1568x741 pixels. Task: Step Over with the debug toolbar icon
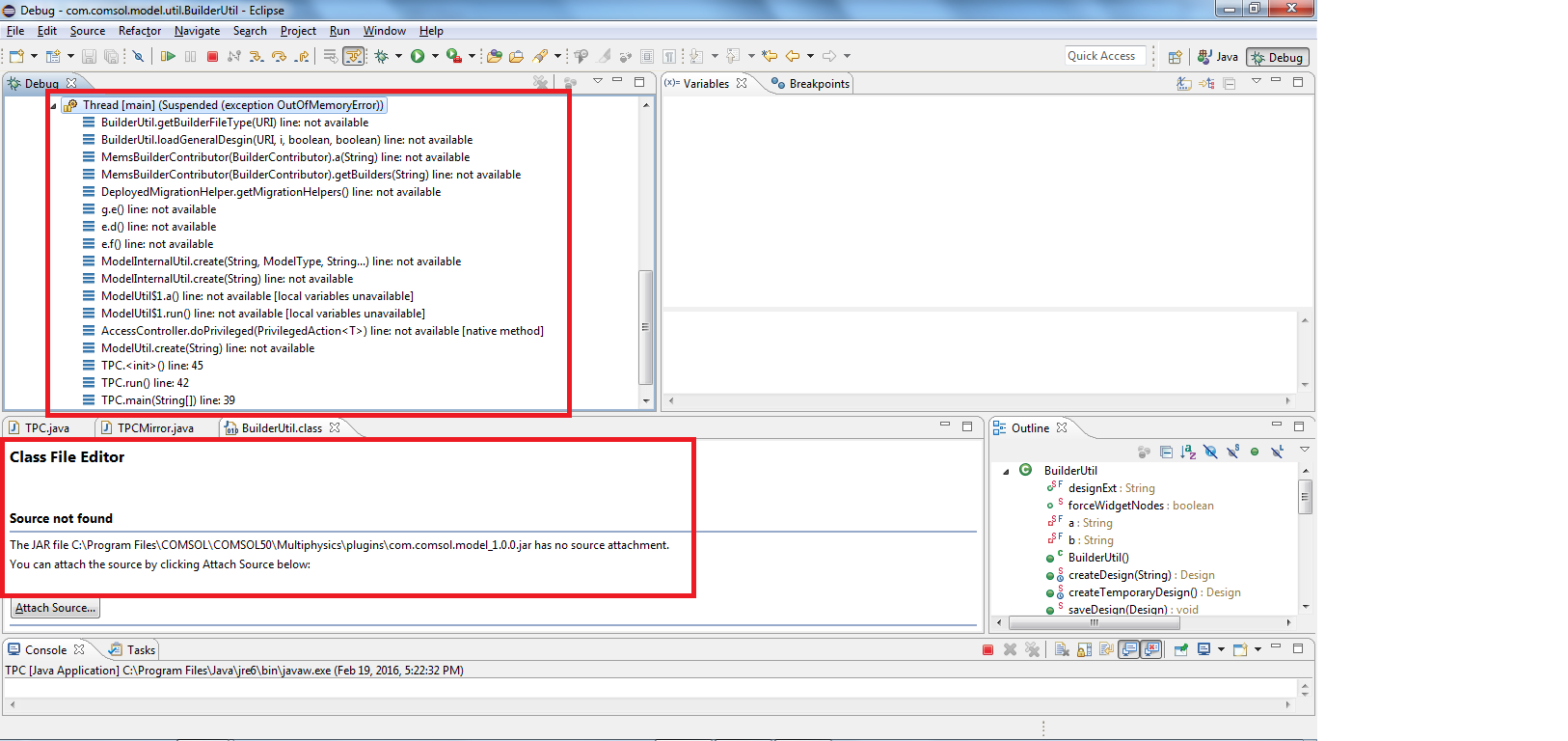point(279,56)
